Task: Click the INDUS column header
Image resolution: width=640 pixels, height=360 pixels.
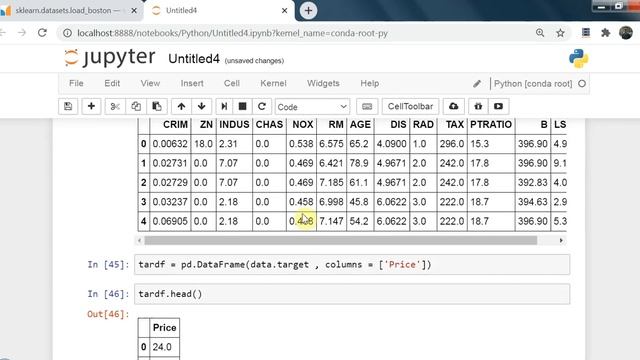Action: point(234,124)
